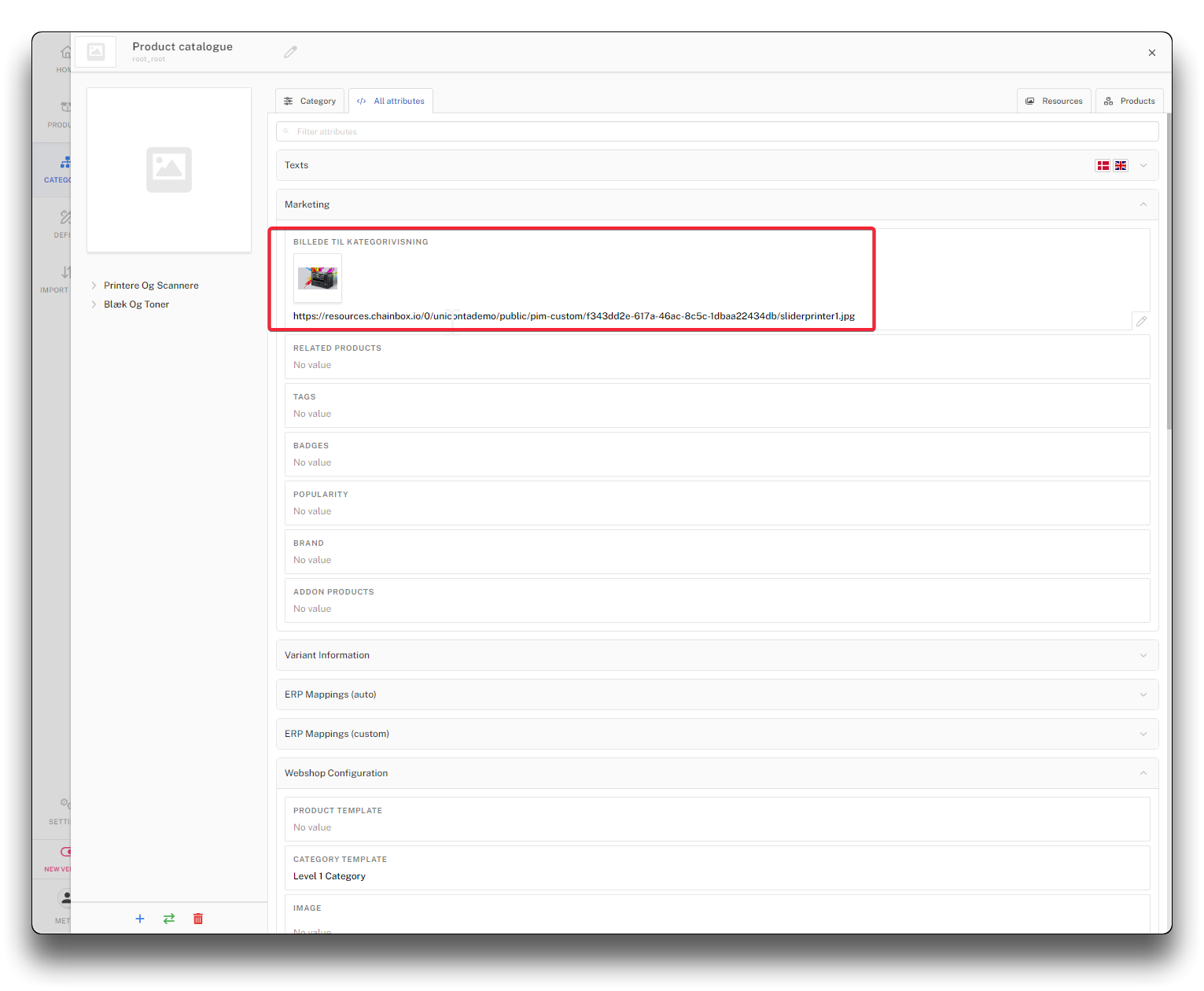This screenshot has width=1204, height=991.
Task: Close the Product catalogue dialog
Action: coord(1152,53)
